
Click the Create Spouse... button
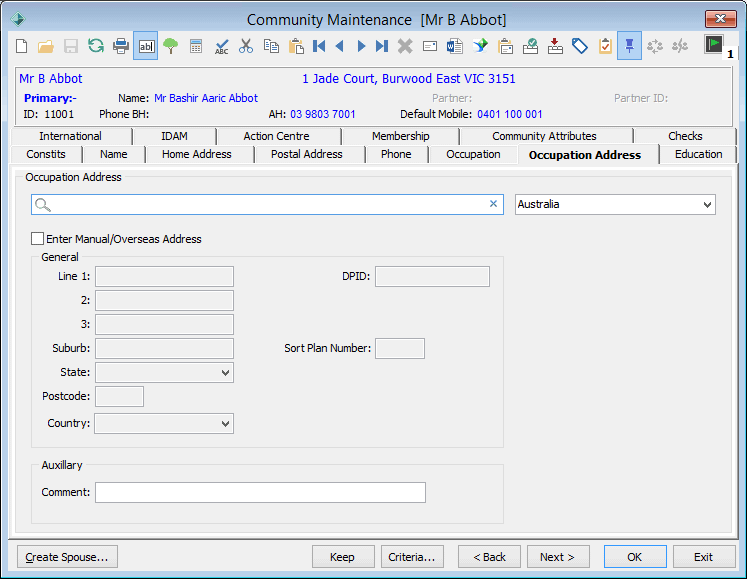click(x=67, y=557)
